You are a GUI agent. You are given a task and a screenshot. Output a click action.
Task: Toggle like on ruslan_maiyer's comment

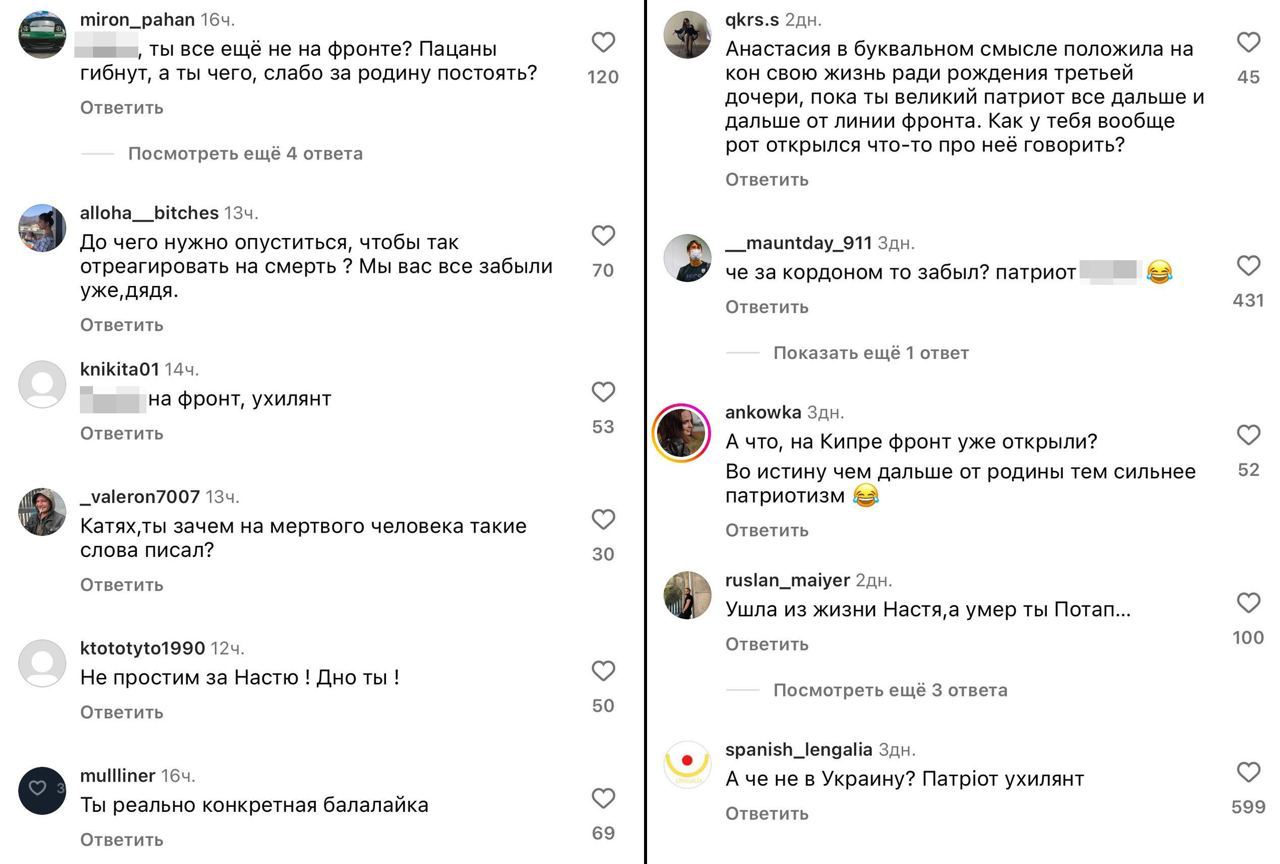coord(1248,603)
